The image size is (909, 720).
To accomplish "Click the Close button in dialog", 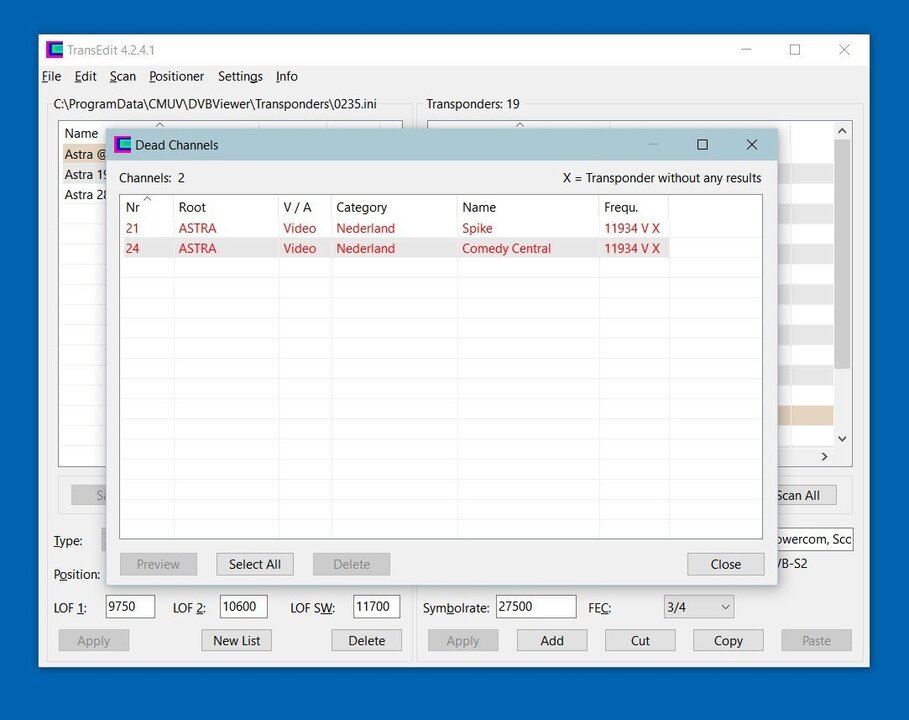I will coord(725,564).
